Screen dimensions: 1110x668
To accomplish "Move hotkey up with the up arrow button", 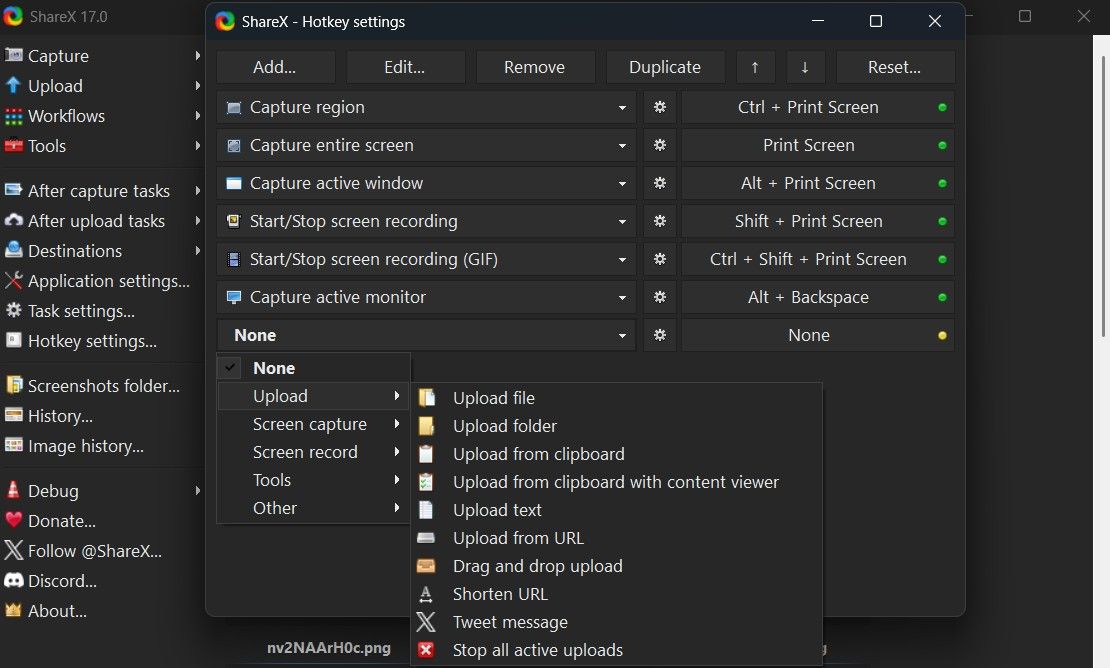I will (x=755, y=67).
